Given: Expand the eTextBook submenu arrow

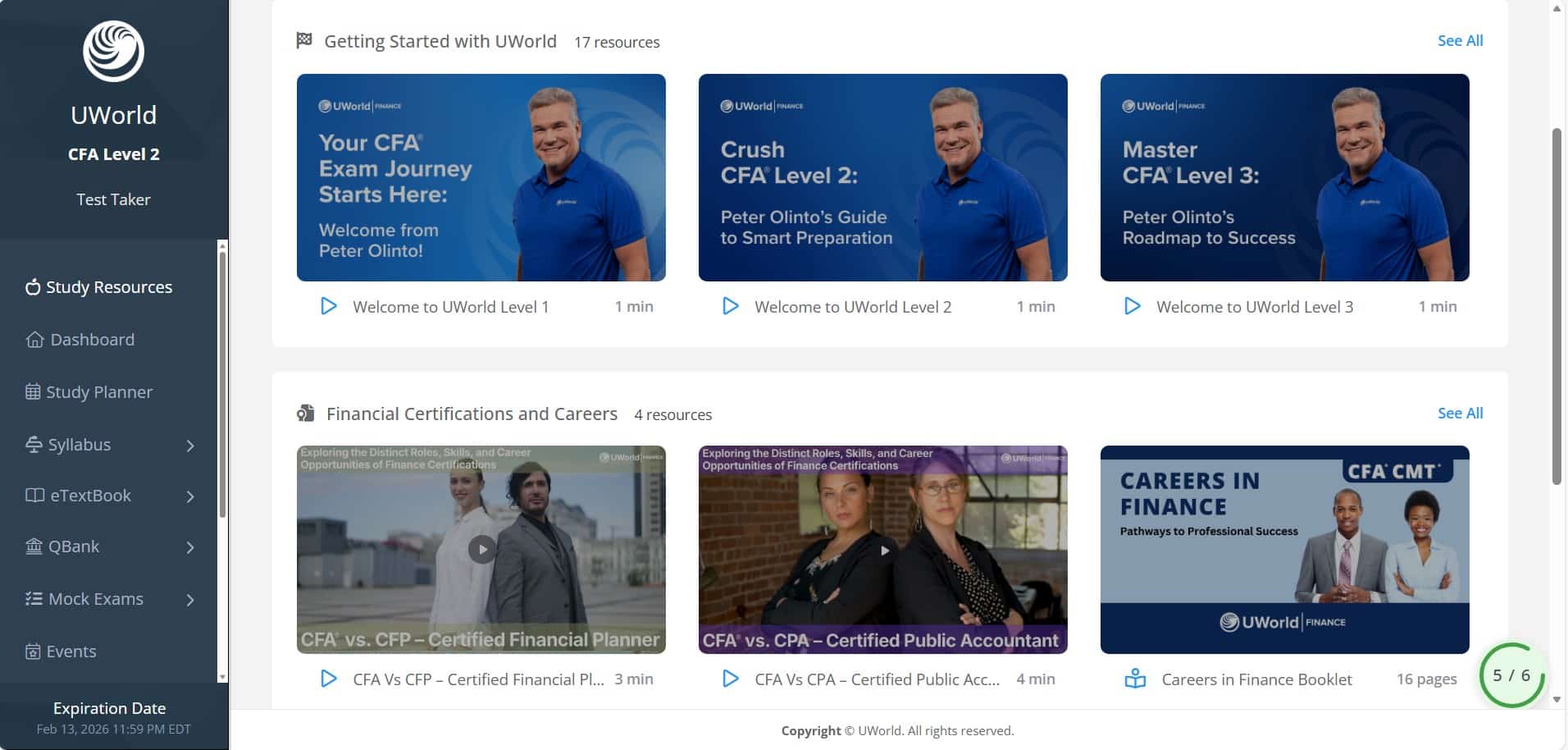Looking at the screenshot, I should [x=190, y=496].
